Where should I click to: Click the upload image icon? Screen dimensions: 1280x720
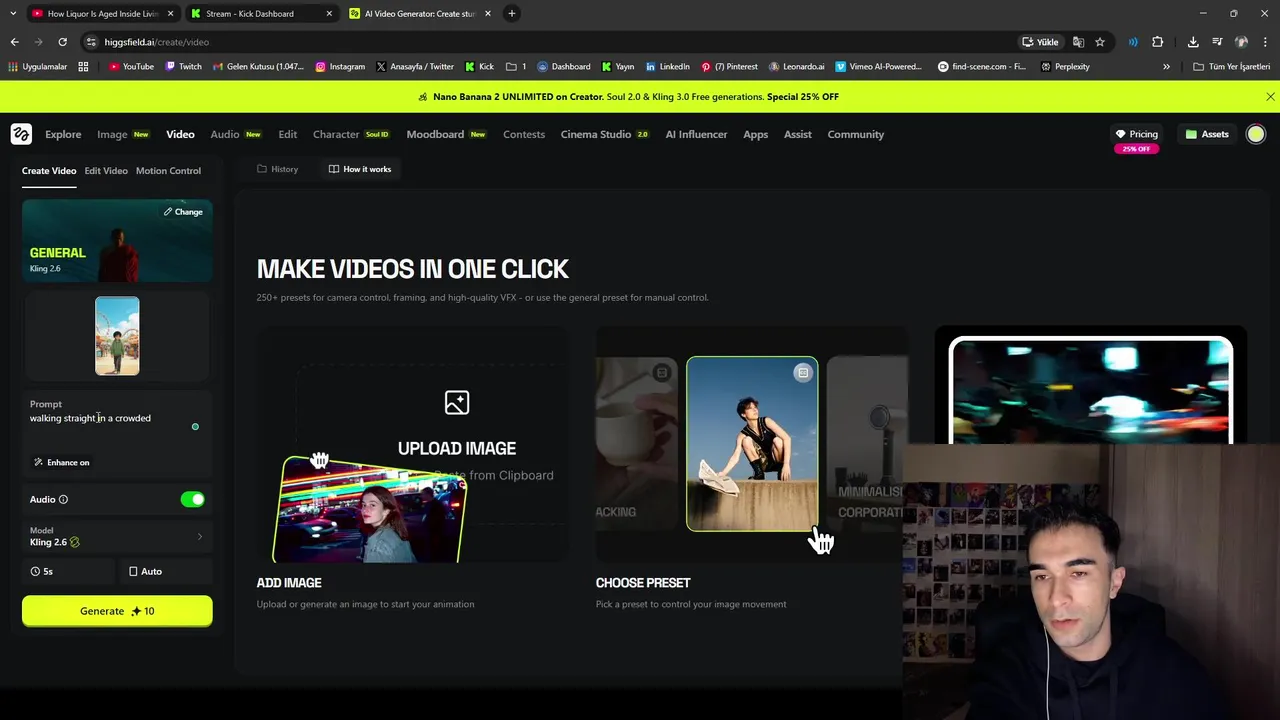(x=456, y=402)
